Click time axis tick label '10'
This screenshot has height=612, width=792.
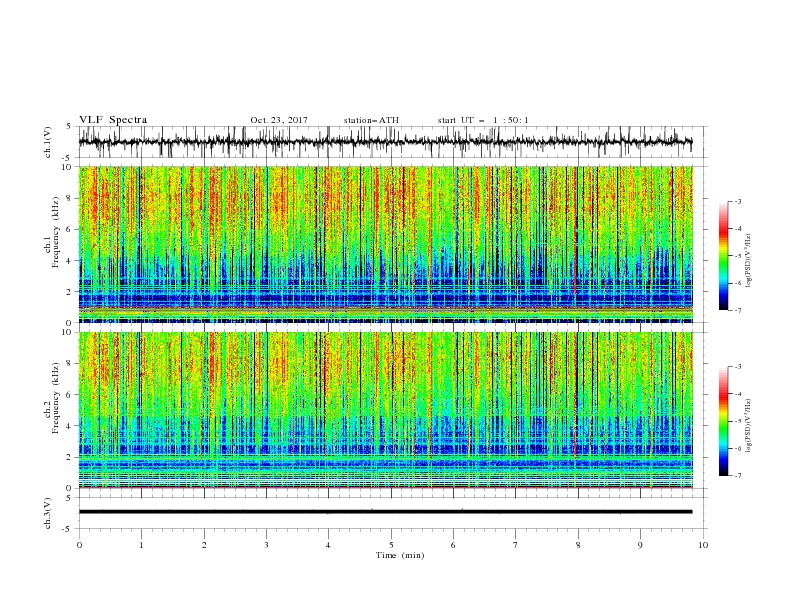tap(703, 545)
